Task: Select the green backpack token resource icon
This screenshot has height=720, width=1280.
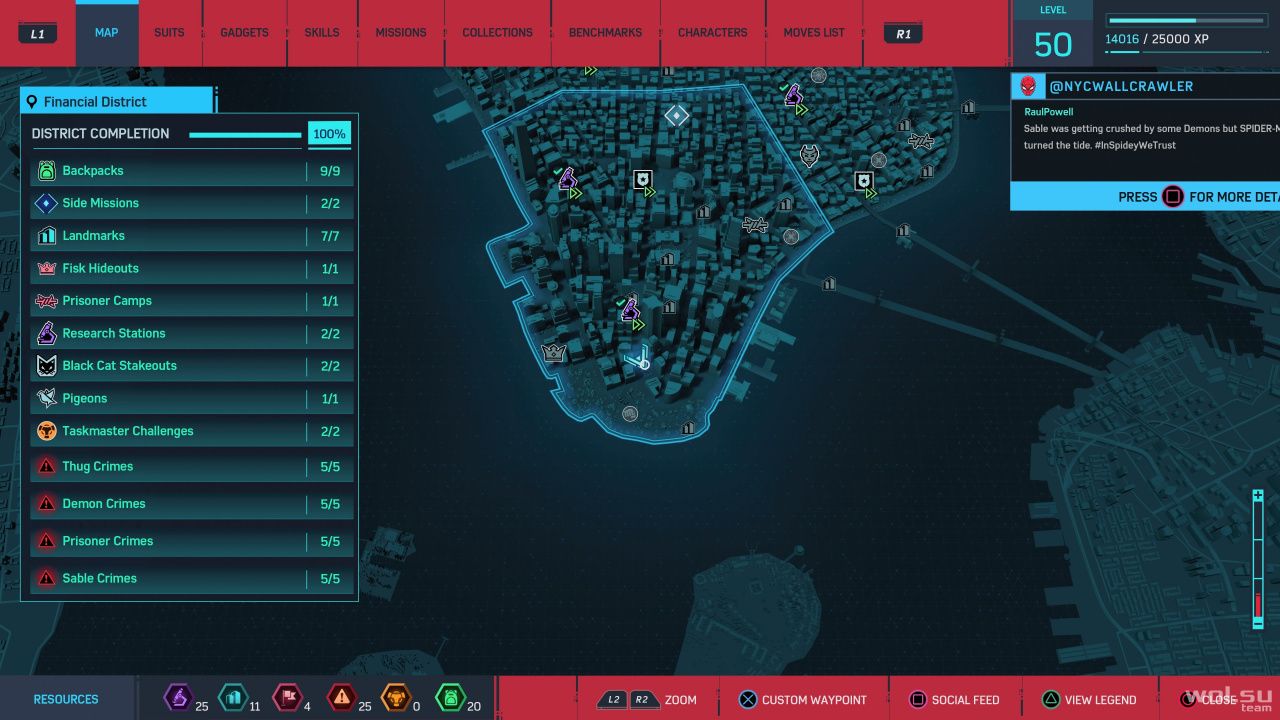Action: click(x=451, y=697)
